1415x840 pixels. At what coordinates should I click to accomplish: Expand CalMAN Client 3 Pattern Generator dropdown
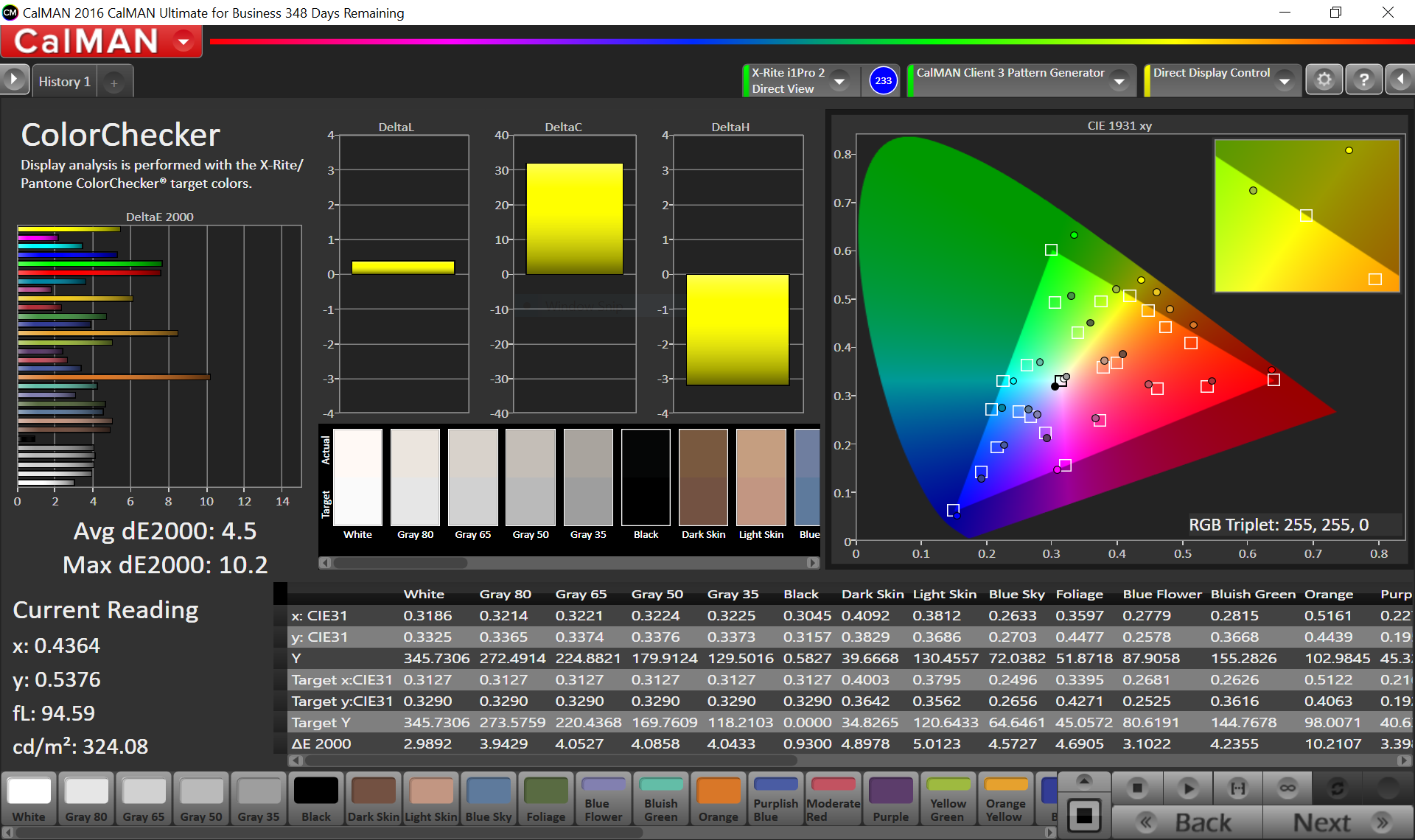click(x=1119, y=81)
